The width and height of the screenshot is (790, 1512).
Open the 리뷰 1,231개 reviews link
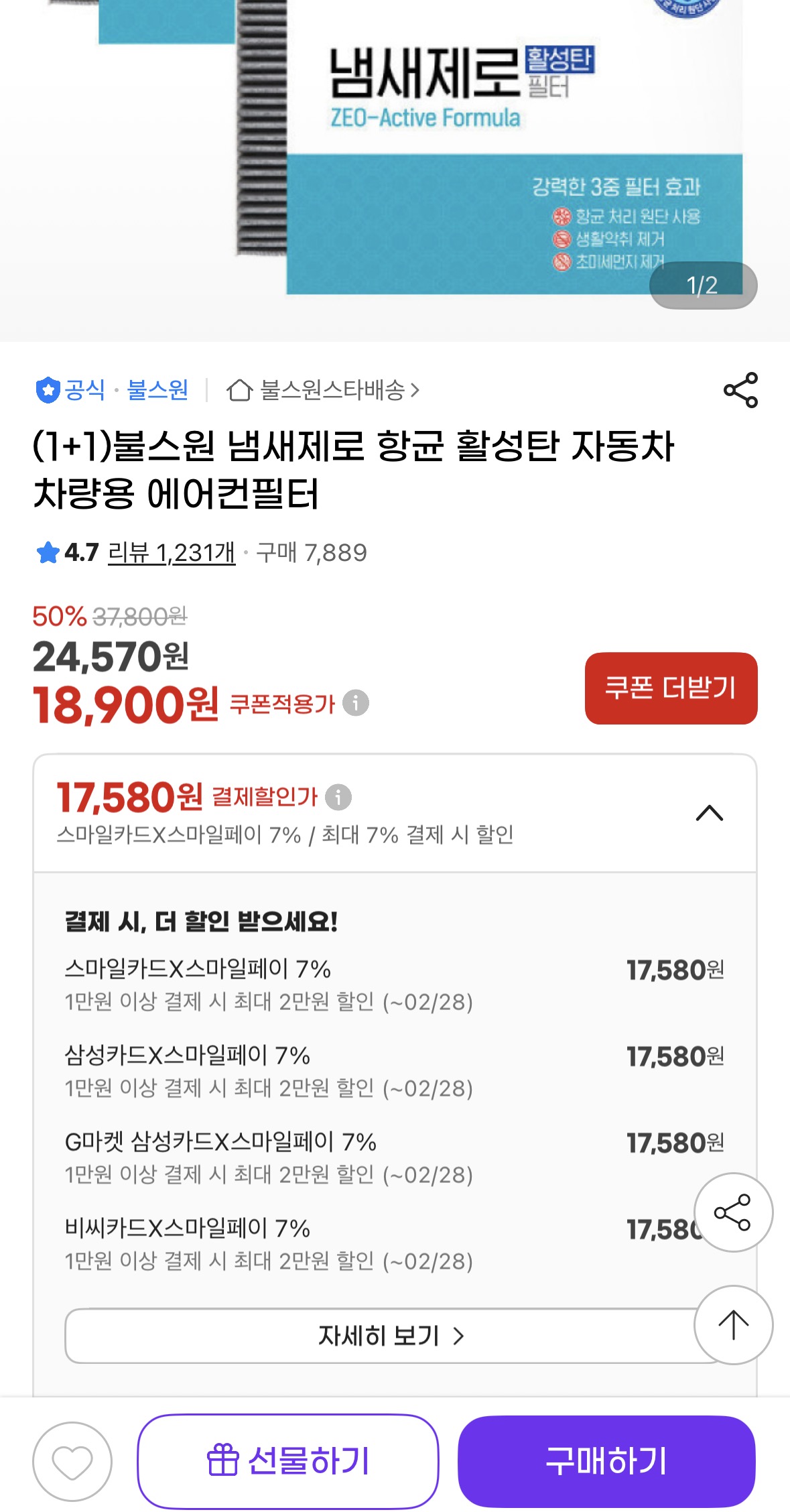tap(172, 553)
